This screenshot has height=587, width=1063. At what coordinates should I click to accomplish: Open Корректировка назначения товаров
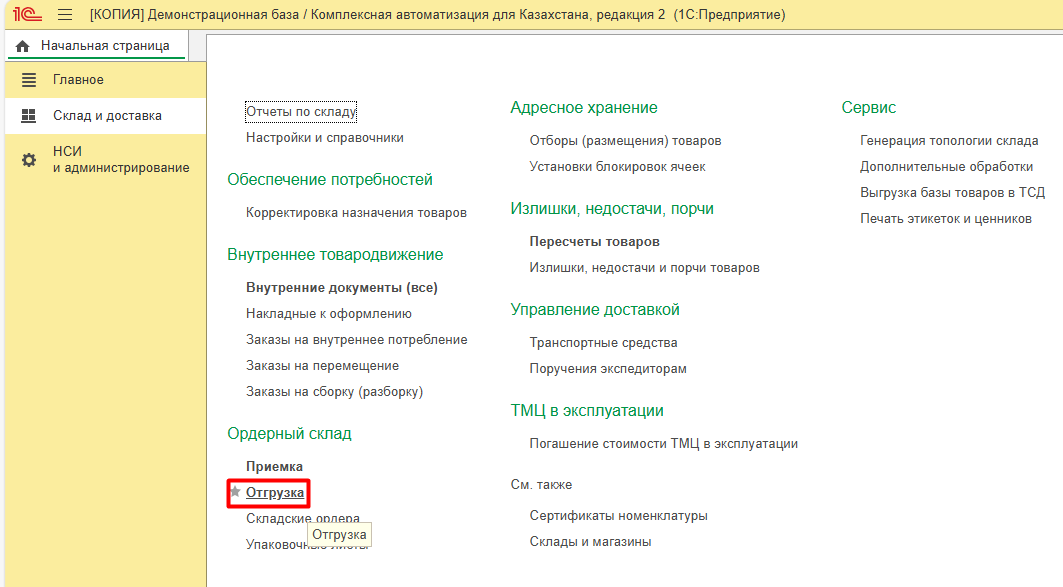[357, 213]
